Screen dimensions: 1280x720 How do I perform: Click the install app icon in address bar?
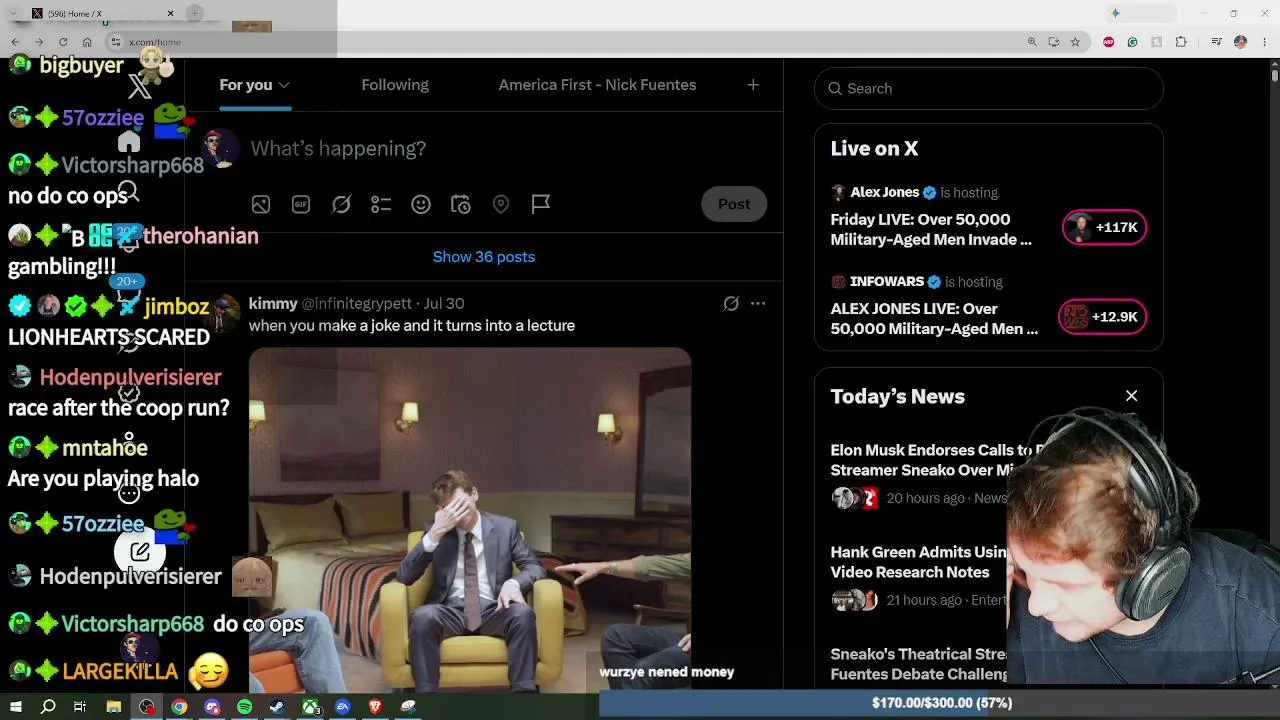[1054, 42]
